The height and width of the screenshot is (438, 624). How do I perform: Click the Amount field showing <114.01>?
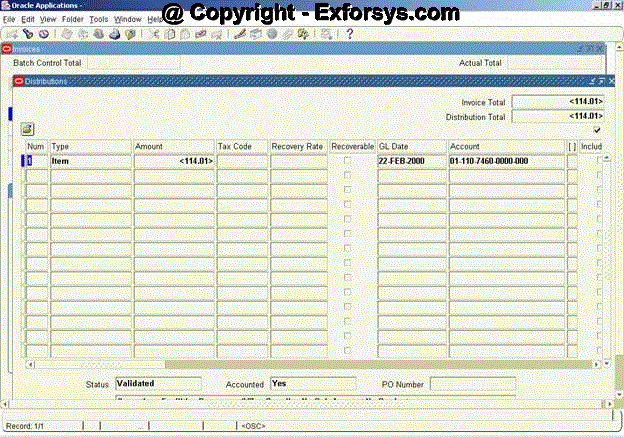coord(174,160)
